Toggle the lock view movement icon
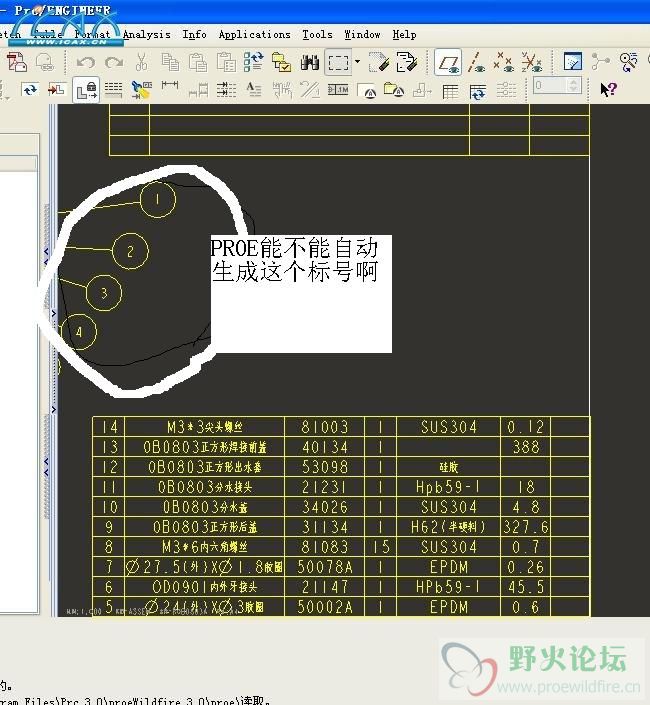The height and width of the screenshot is (705, 650). pos(86,90)
